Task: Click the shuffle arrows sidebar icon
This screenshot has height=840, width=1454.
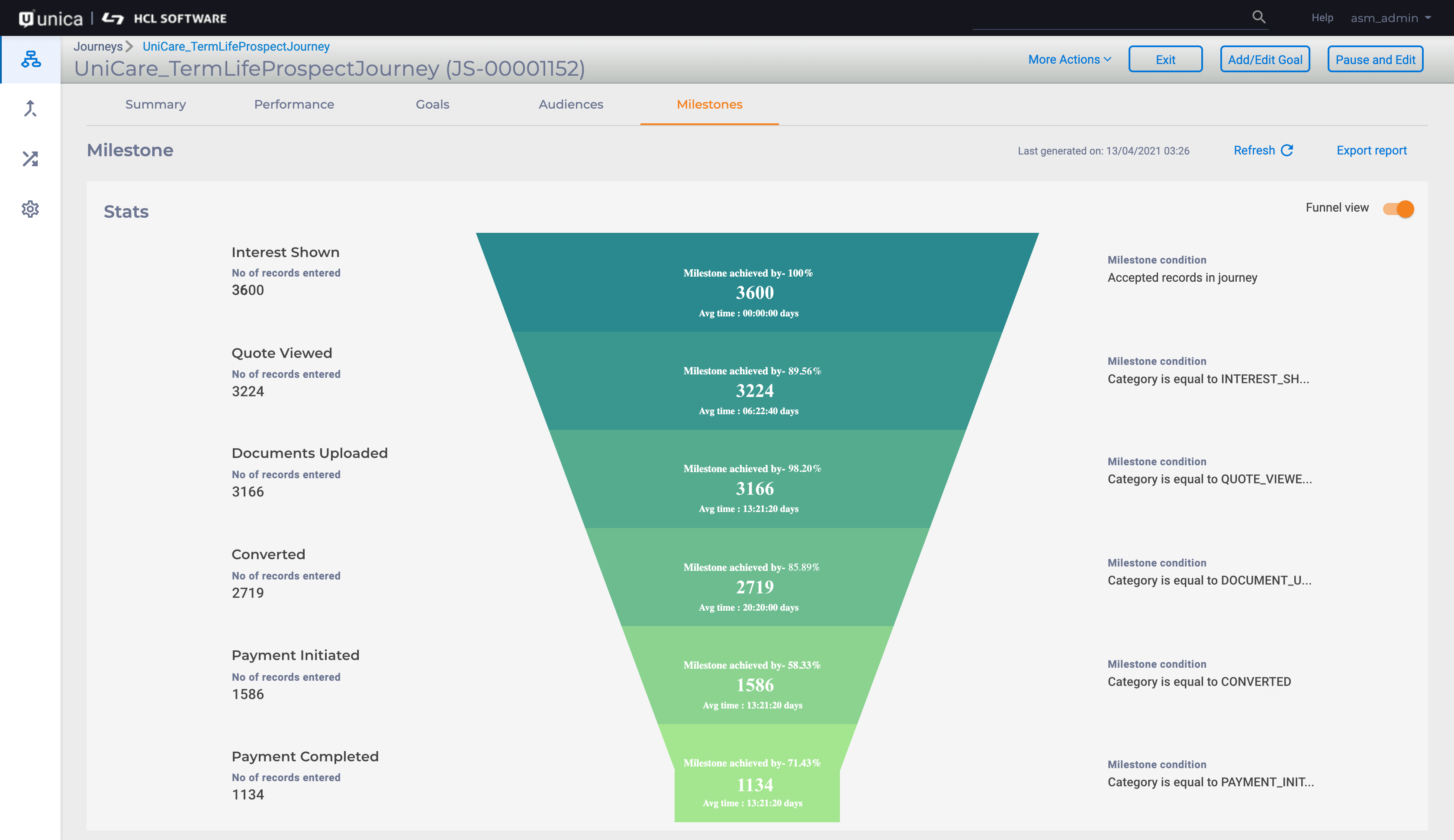Action: tap(31, 159)
